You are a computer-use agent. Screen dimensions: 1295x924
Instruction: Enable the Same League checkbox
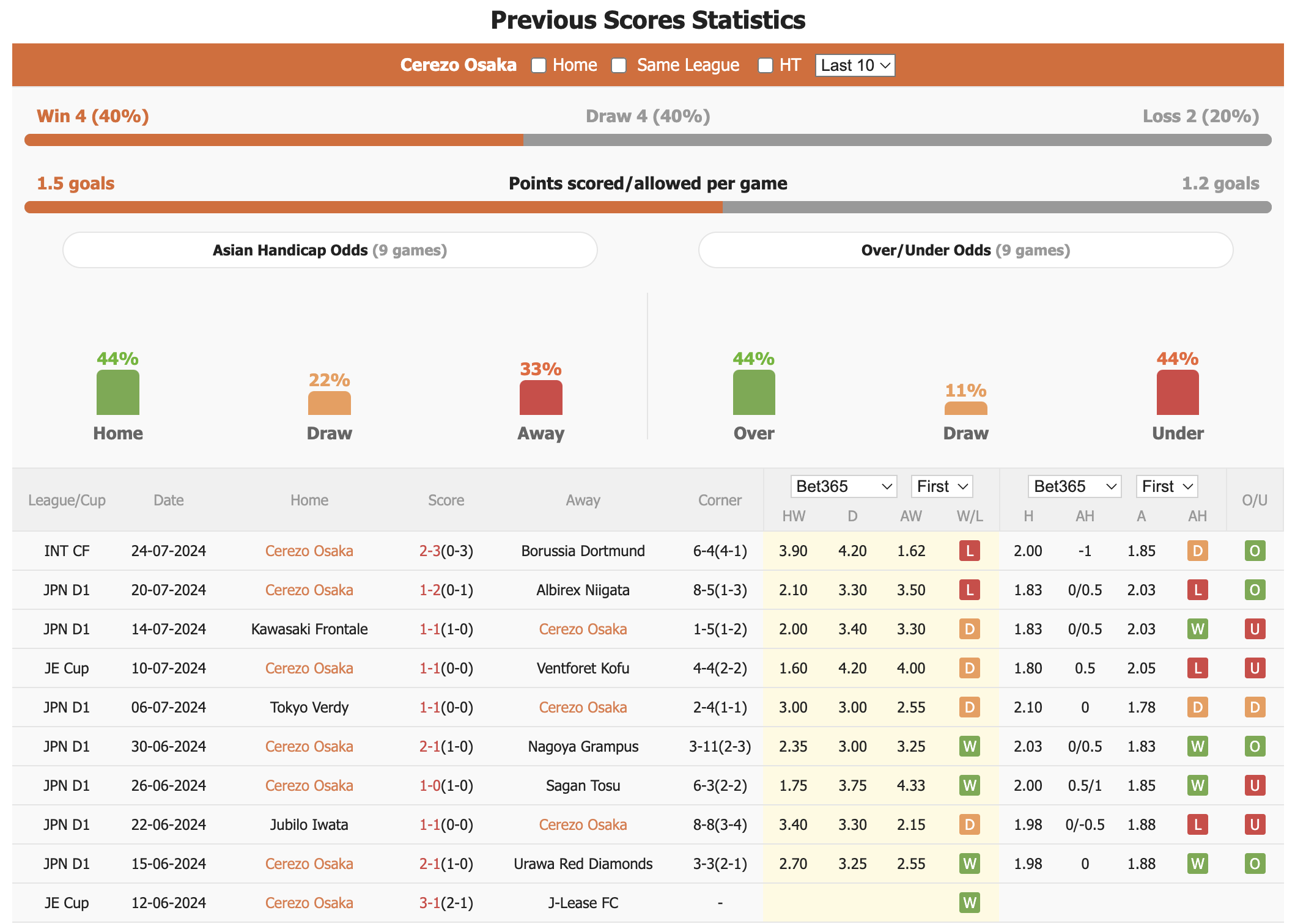pos(619,65)
